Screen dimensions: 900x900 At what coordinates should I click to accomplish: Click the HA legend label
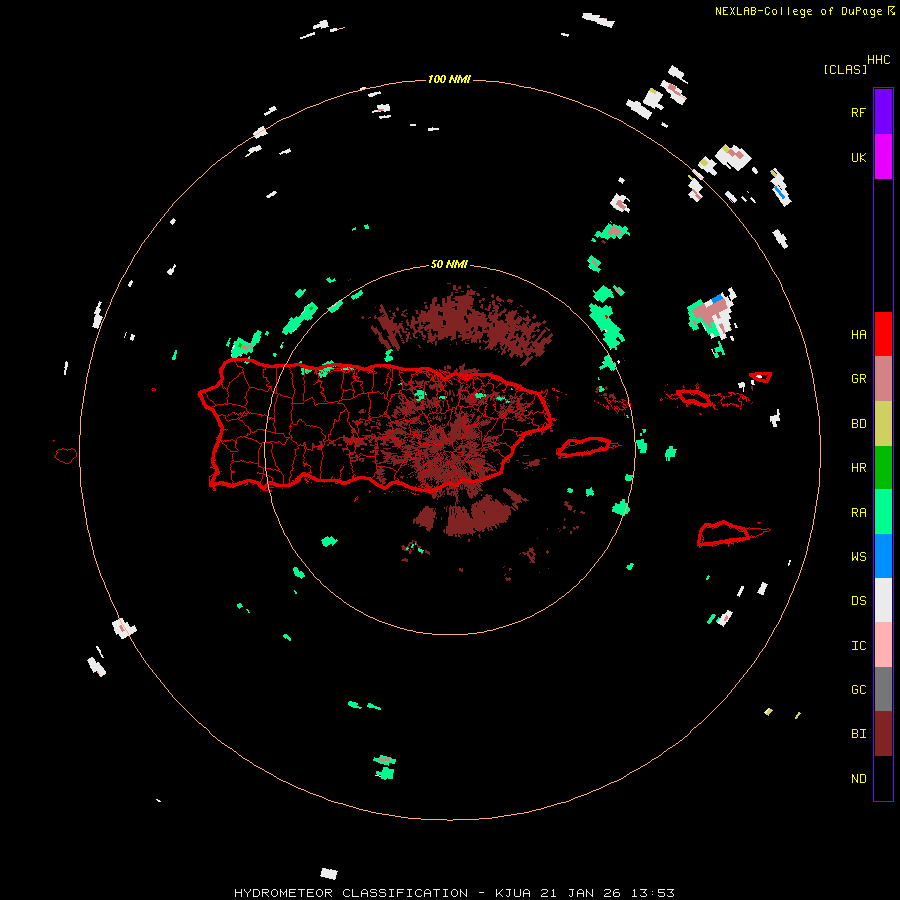coord(858,334)
